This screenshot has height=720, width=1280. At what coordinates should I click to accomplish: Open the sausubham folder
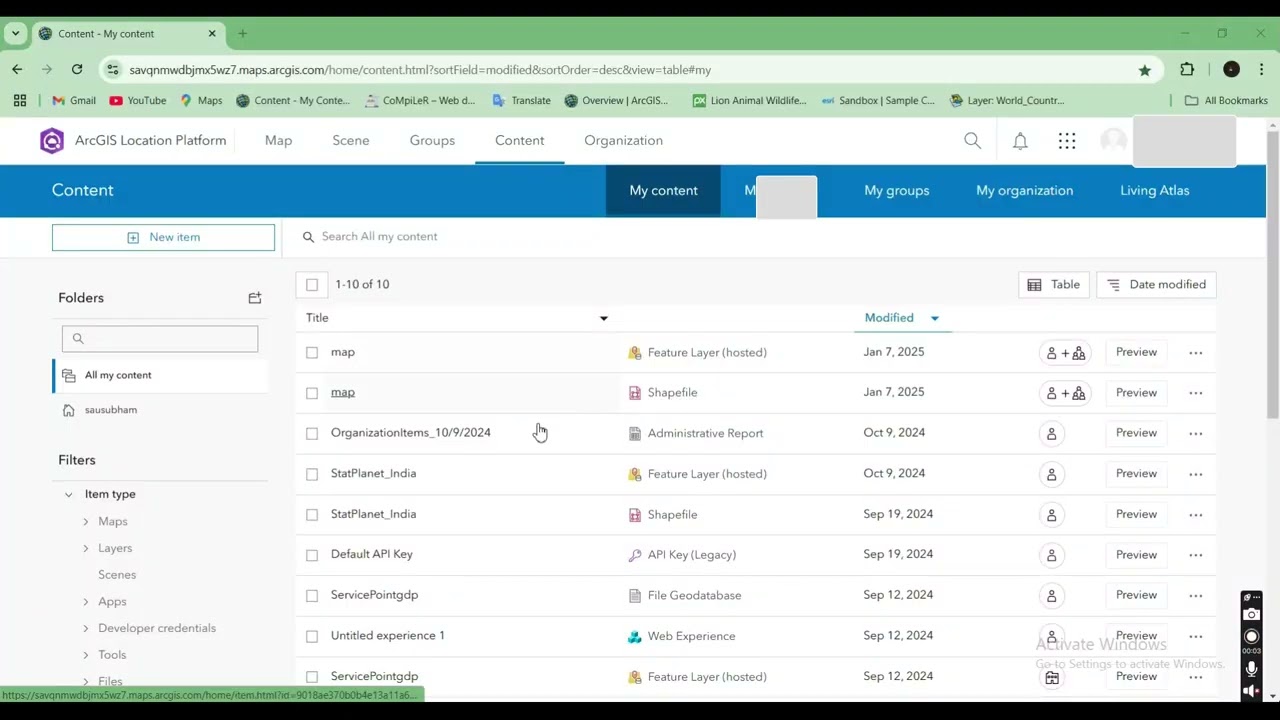click(x=110, y=410)
